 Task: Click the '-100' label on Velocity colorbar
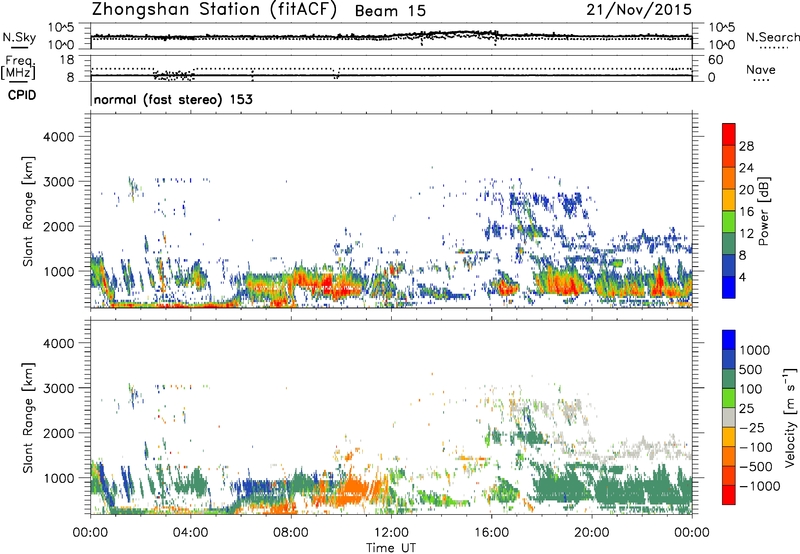(756, 447)
